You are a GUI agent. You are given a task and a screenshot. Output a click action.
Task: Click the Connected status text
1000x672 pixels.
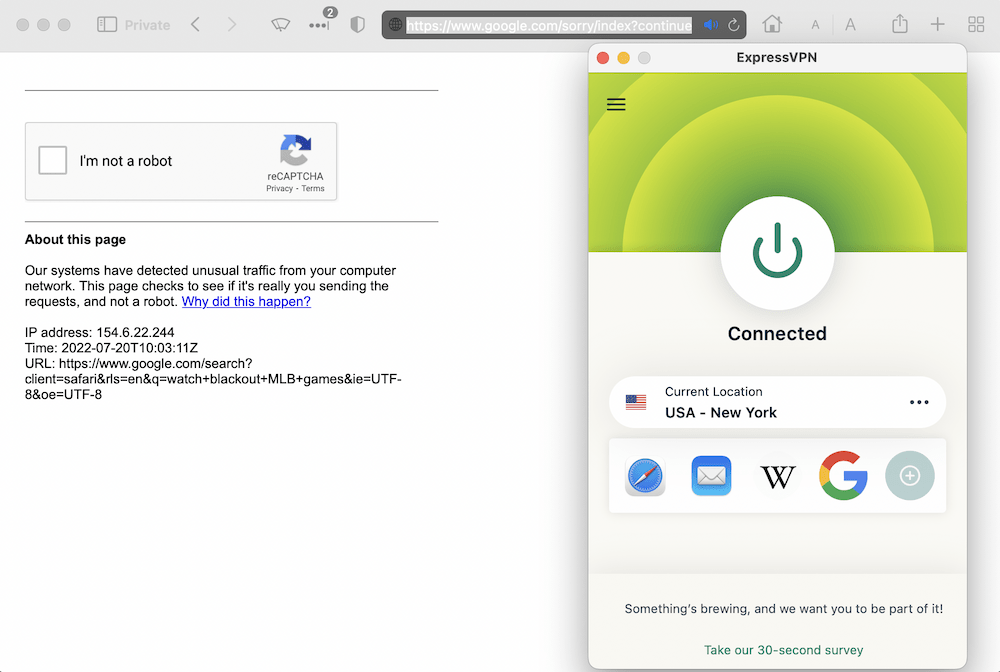point(777,333)
